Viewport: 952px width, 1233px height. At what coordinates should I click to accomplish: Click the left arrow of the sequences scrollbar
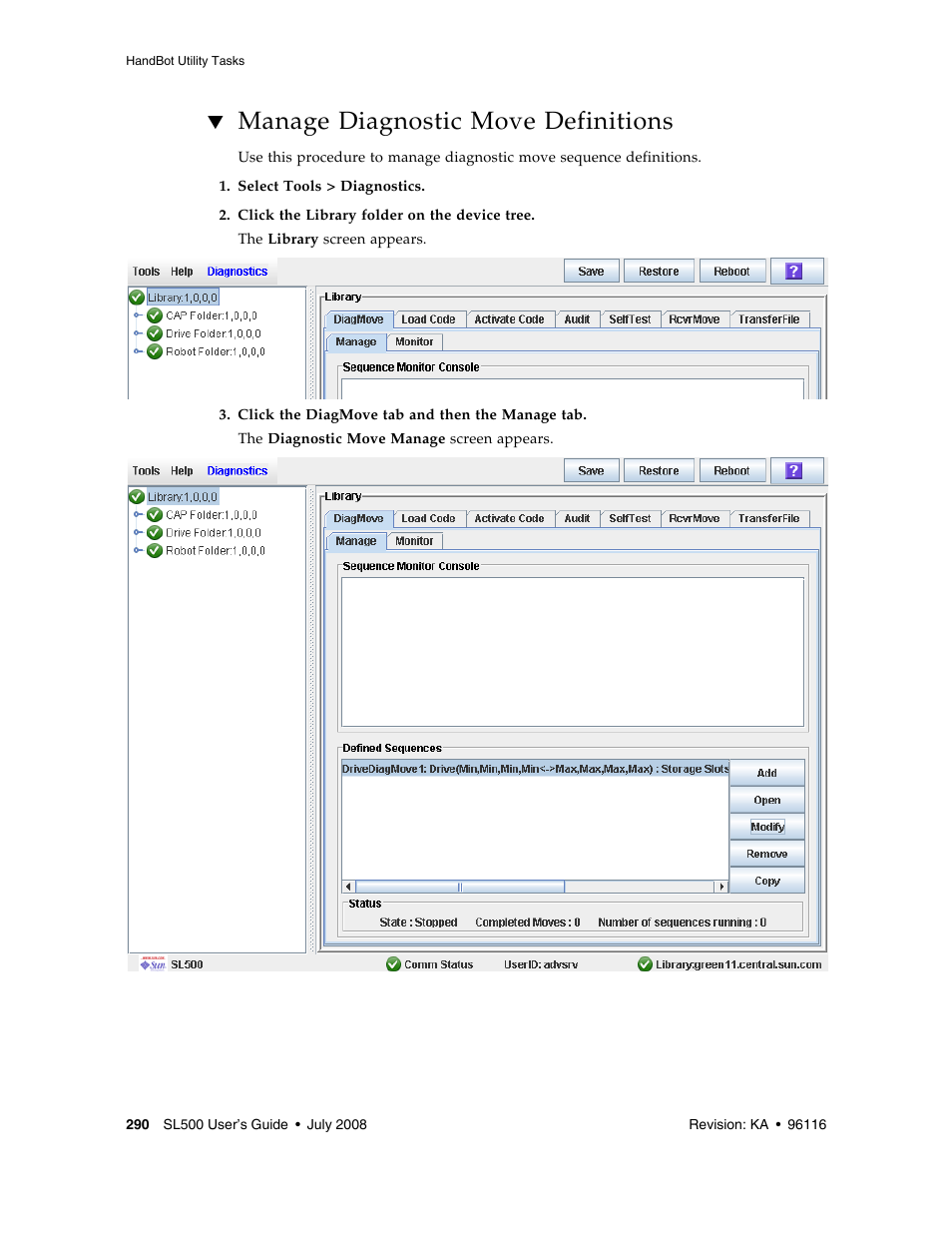[x=348, y=887]
